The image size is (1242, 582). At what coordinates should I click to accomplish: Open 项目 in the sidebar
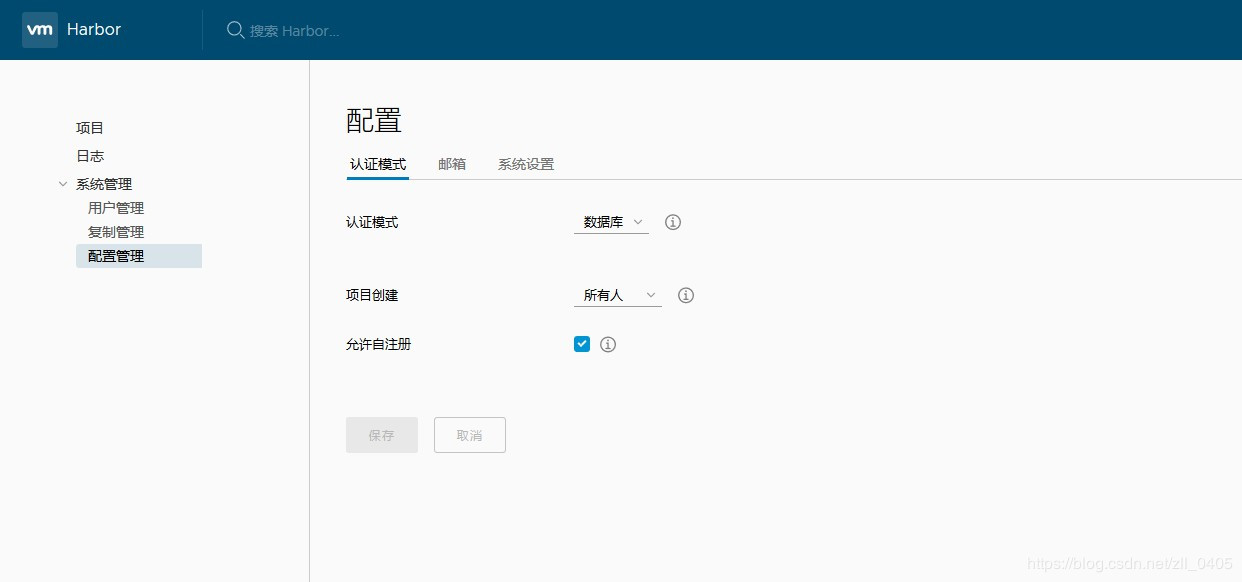[x=90, y=127]
